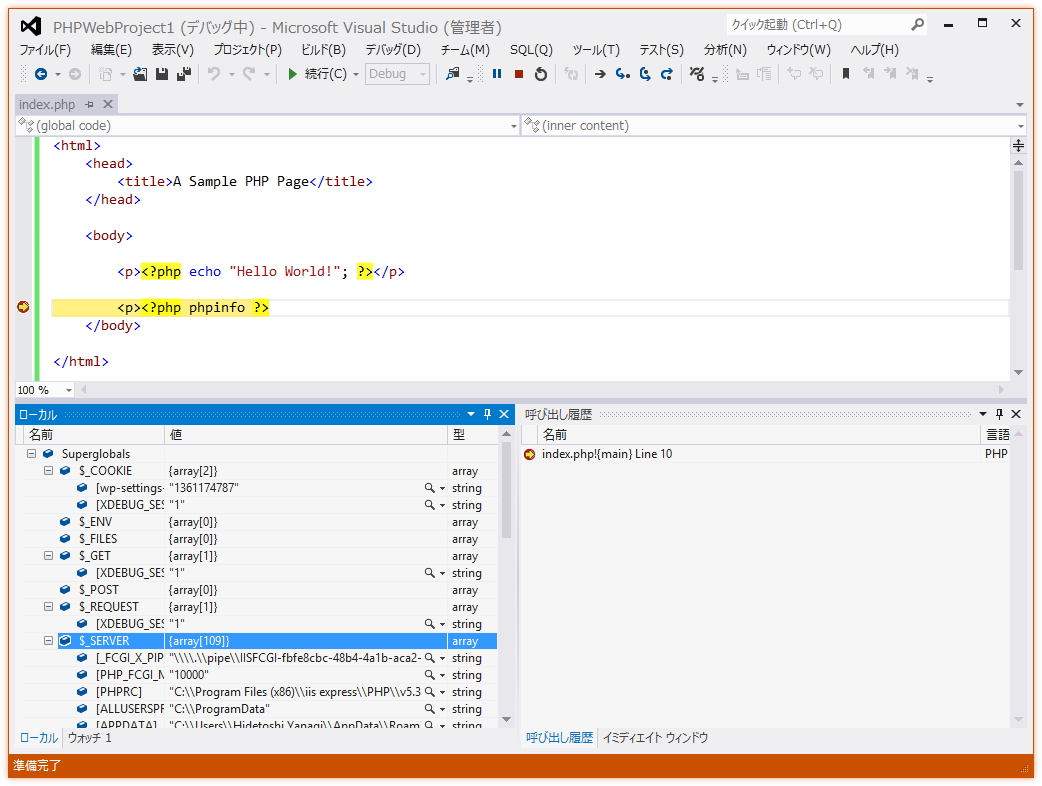Screen dimensions: 1042x786
Task: Open the ヘルプ(H) menu
Action: [874, 50]
